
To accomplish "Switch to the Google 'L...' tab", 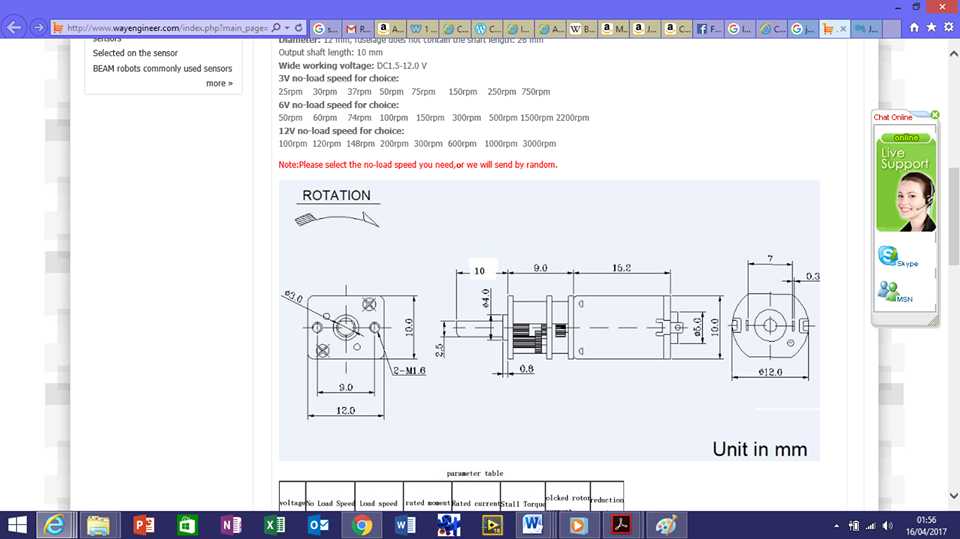I will click(x=740, y=28).
